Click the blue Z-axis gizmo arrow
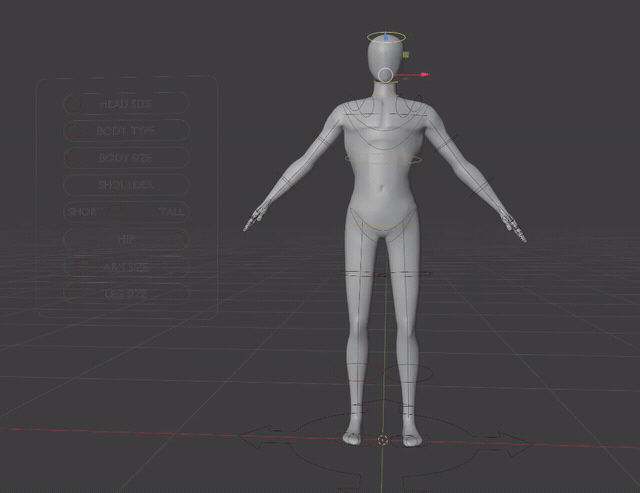Screen dimensions: 640x493 point(386,37)
